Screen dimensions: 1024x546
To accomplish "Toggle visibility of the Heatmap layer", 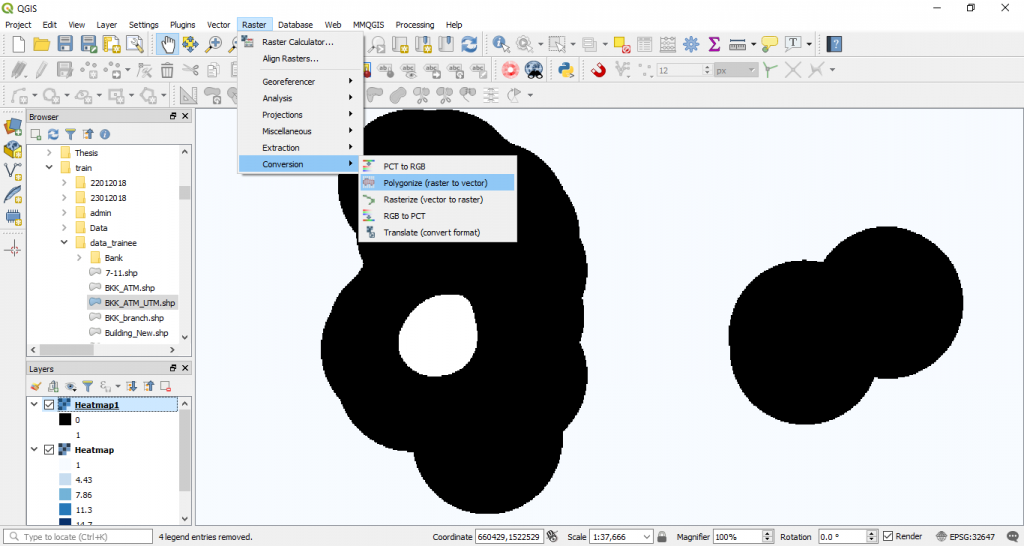I will [x=49, y=450].
